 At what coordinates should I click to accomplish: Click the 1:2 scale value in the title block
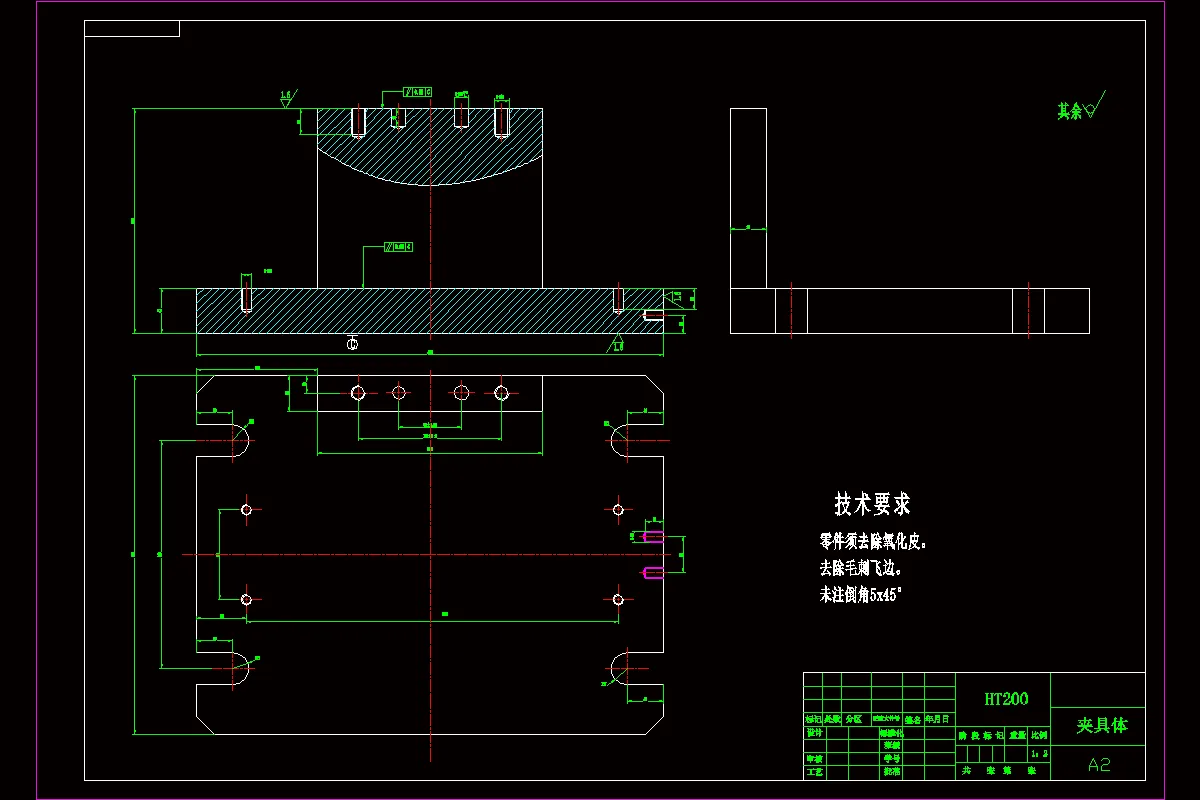point(1040,754)
